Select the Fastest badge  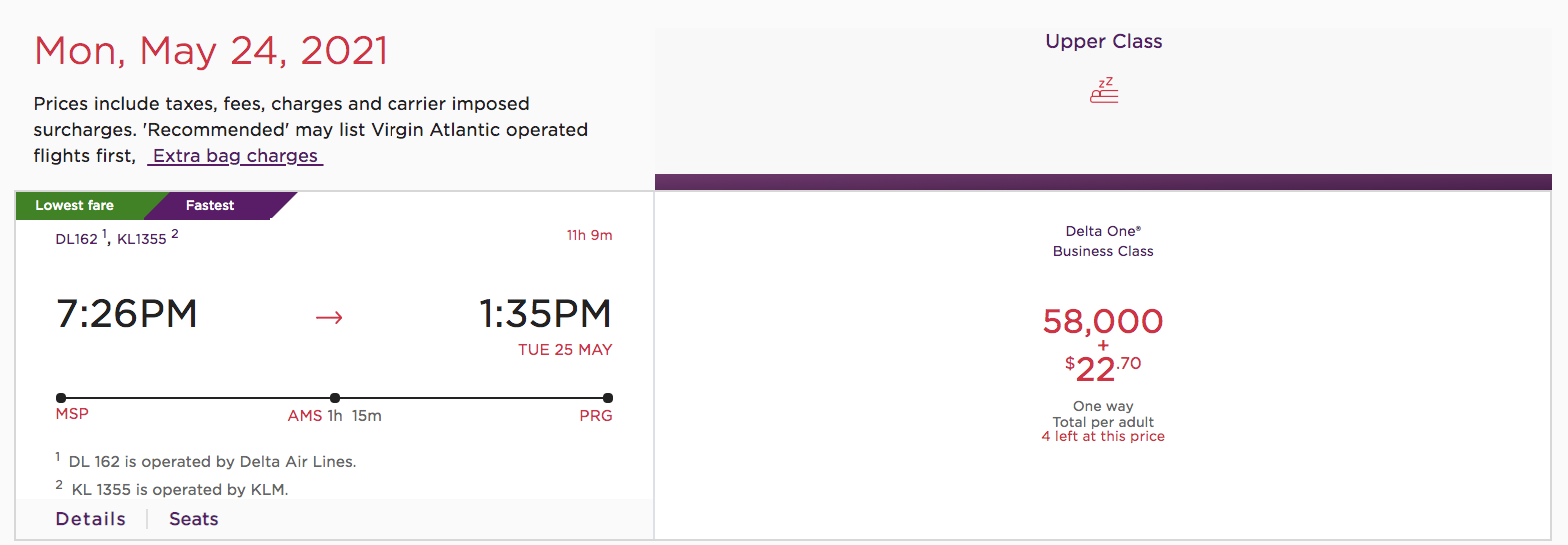coord(210,205)
